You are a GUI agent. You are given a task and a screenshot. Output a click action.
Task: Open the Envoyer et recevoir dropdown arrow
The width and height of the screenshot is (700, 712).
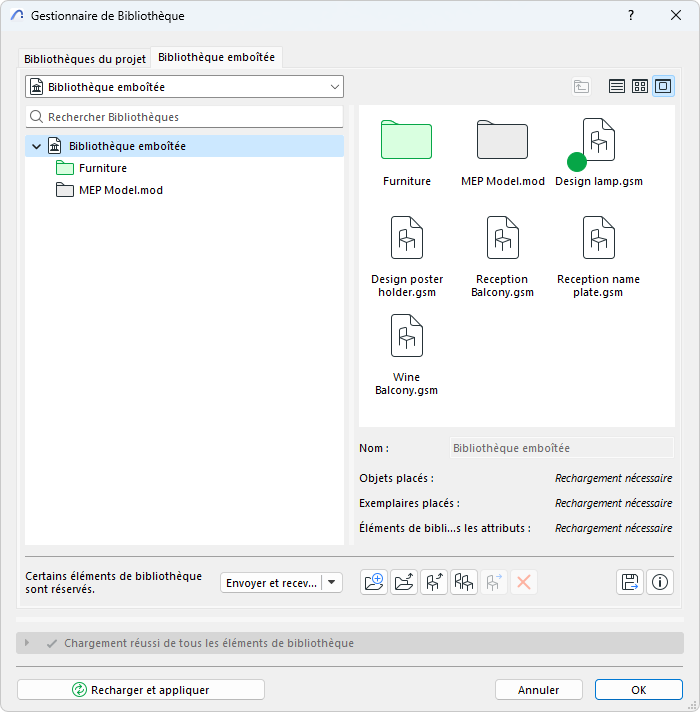332,583
